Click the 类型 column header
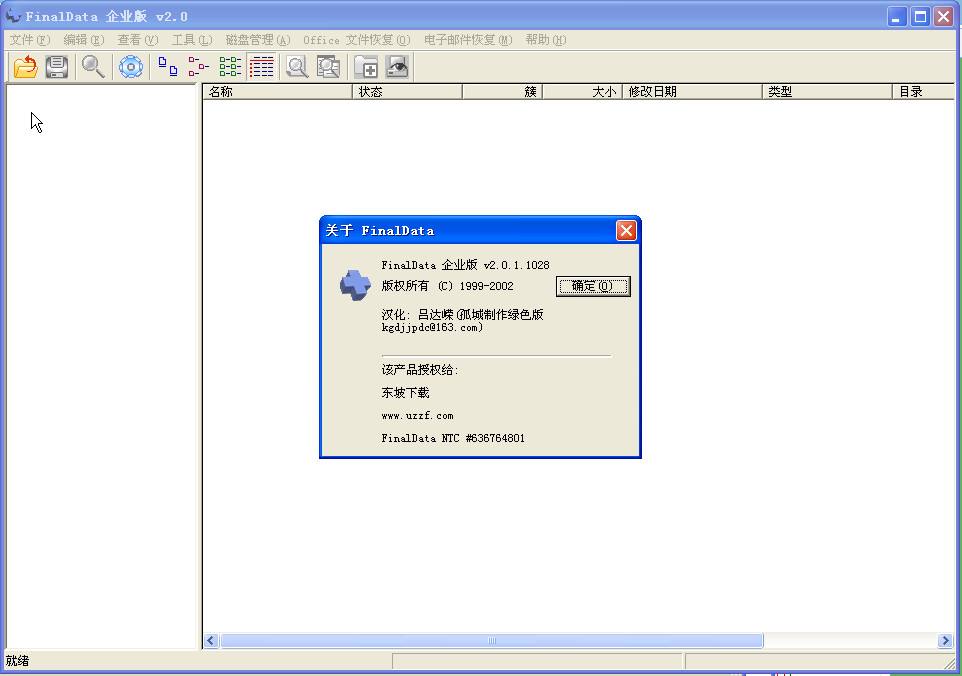The width and height of the screenshot is (962, 676). (826, 92)
